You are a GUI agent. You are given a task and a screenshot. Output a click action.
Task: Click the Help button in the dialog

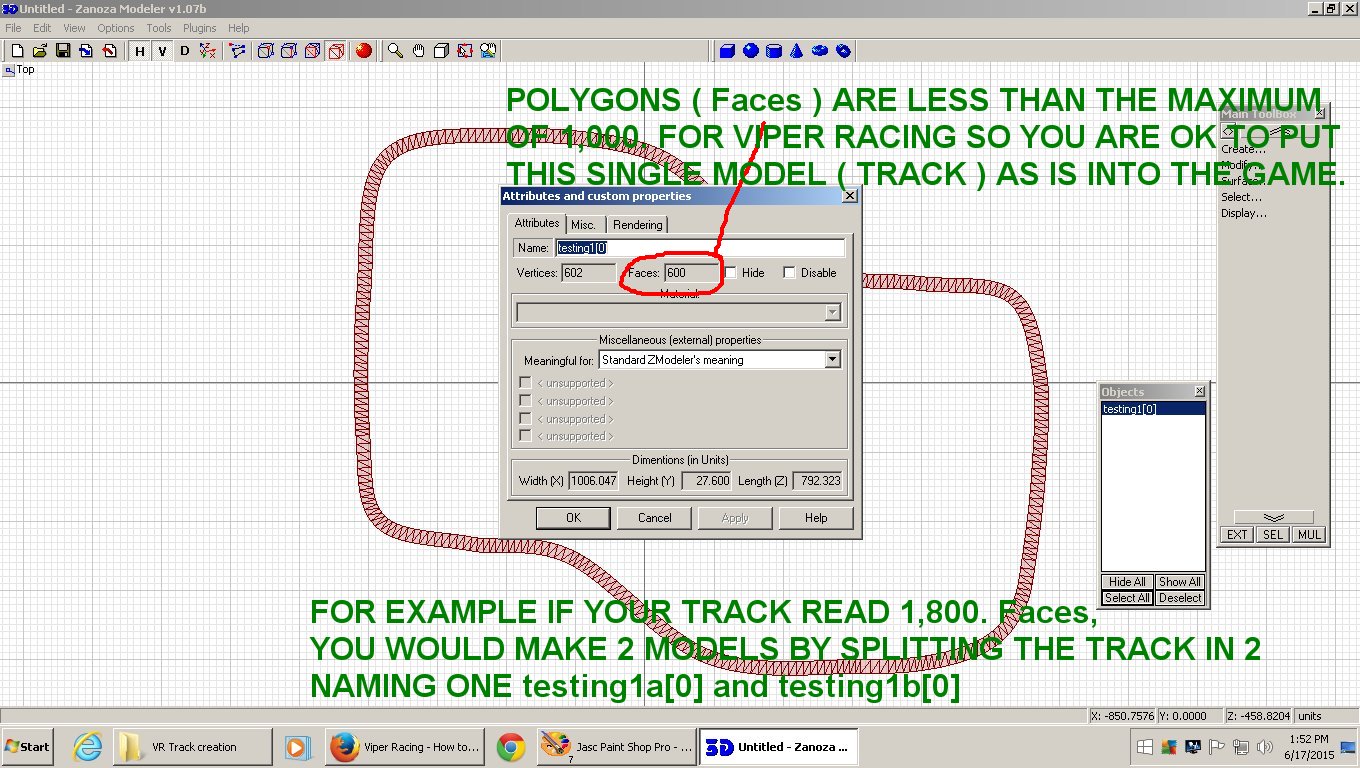816,518
